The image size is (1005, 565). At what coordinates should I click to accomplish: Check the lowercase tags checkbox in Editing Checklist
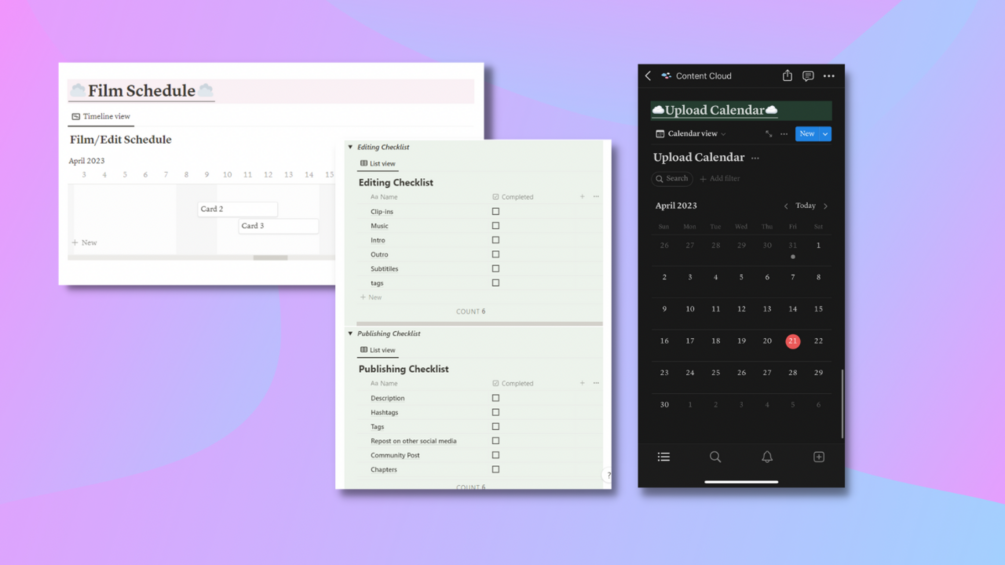495,283
